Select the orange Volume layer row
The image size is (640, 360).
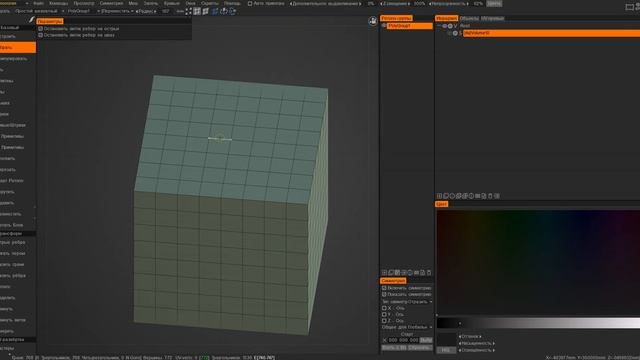[551, 33]
